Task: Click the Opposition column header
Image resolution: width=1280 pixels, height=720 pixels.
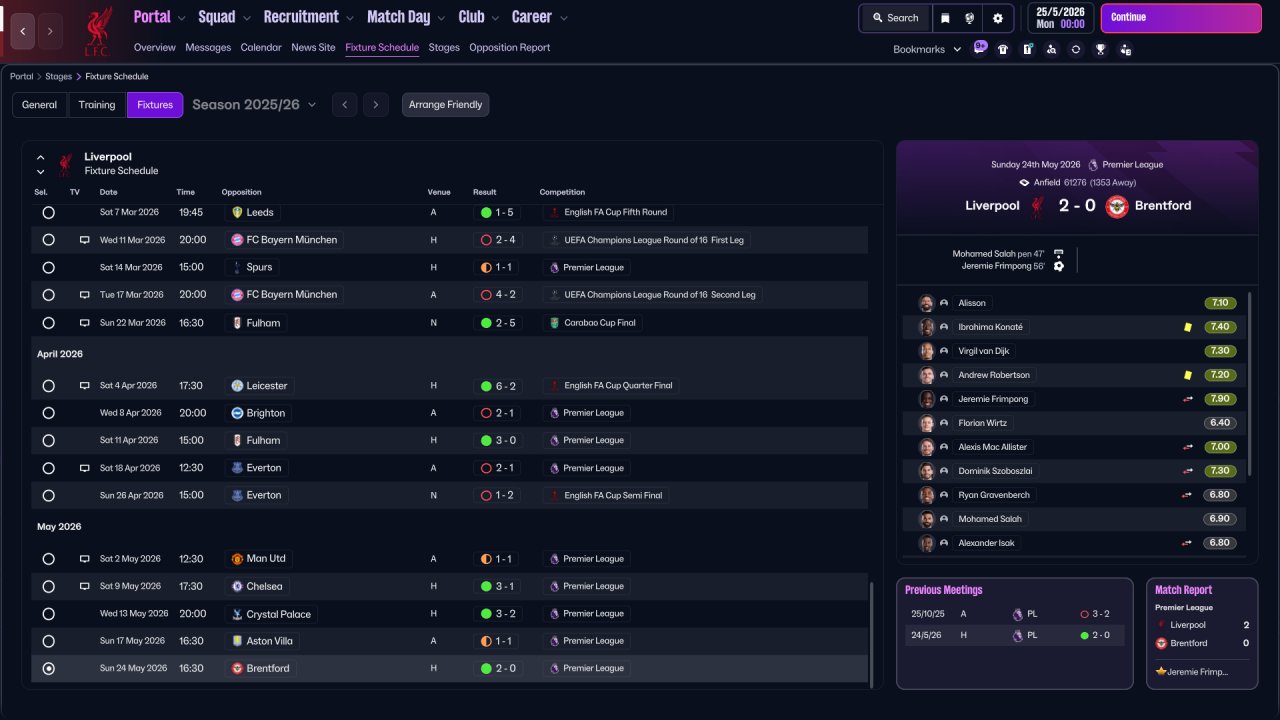Action: coord(241,192)
